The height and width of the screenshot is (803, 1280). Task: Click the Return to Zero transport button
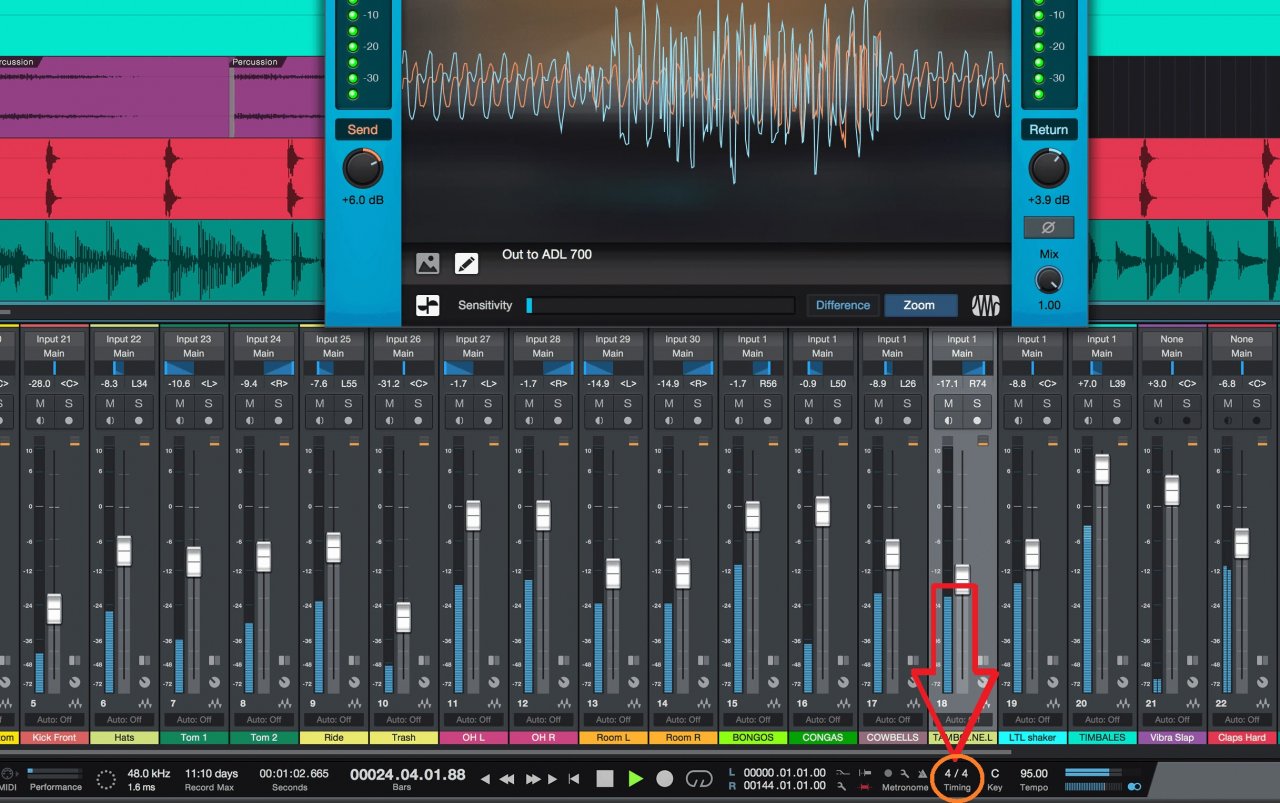click(x=574, y=778)
